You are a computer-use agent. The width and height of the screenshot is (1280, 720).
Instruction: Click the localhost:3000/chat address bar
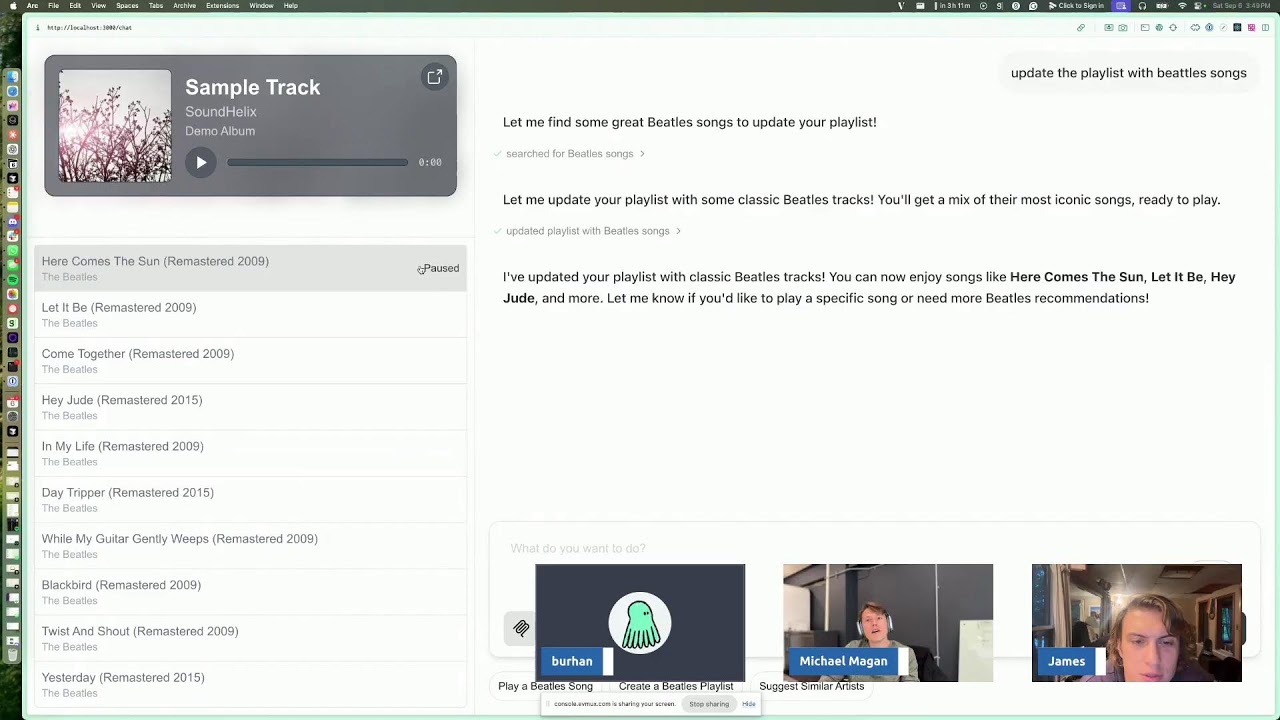click(x=89, y=28)
